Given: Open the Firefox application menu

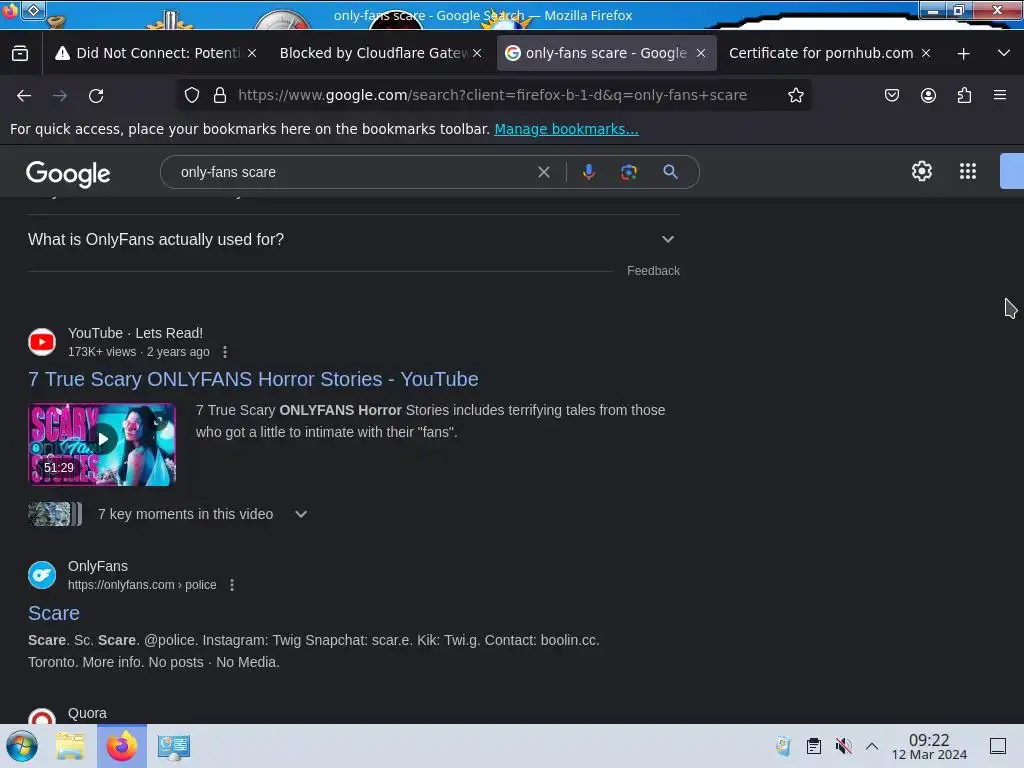Looking at the screenshot, I should 1000,95.
